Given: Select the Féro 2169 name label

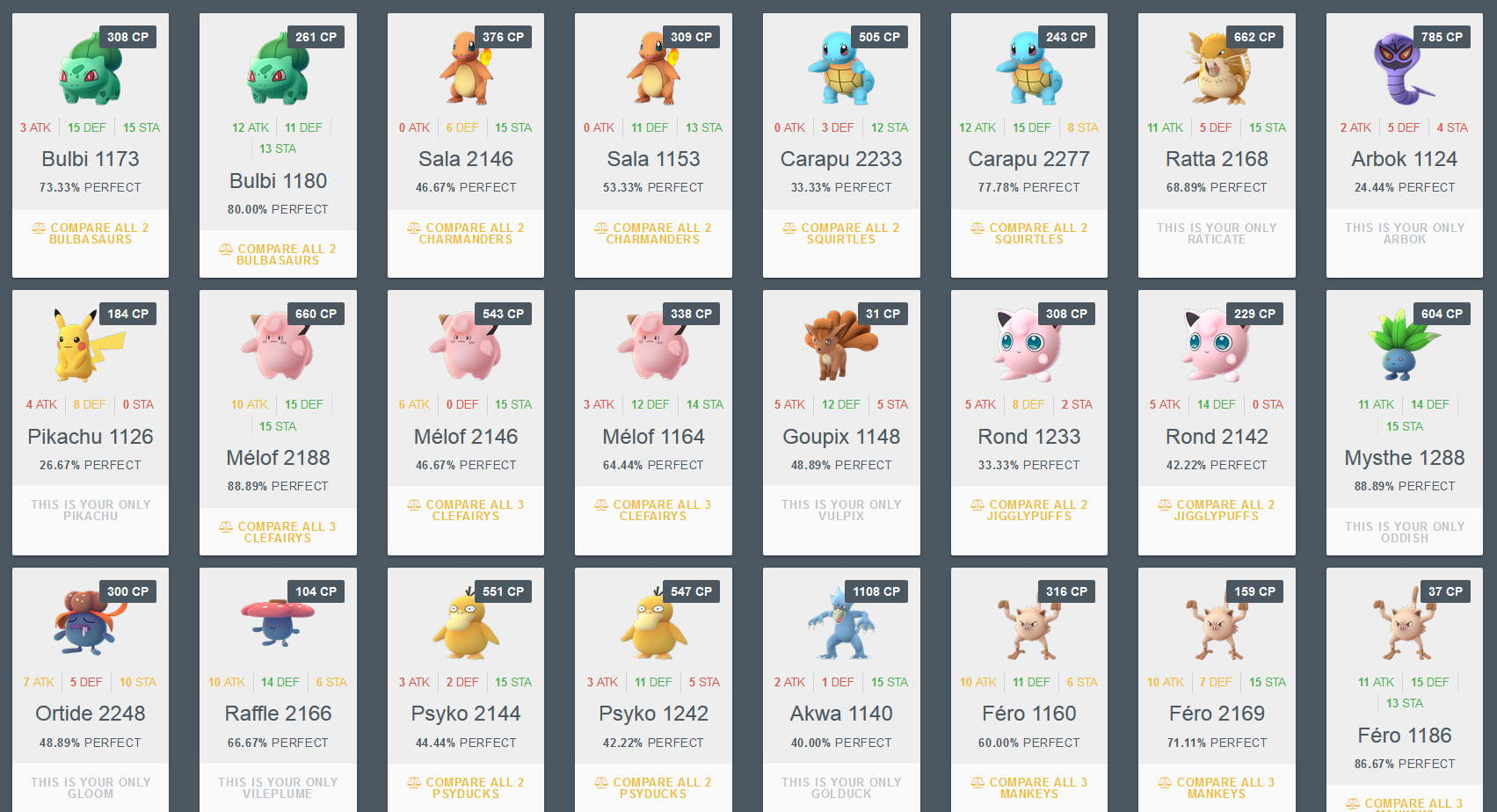Looking at the screenshot, I should (x=1217, y=714).
